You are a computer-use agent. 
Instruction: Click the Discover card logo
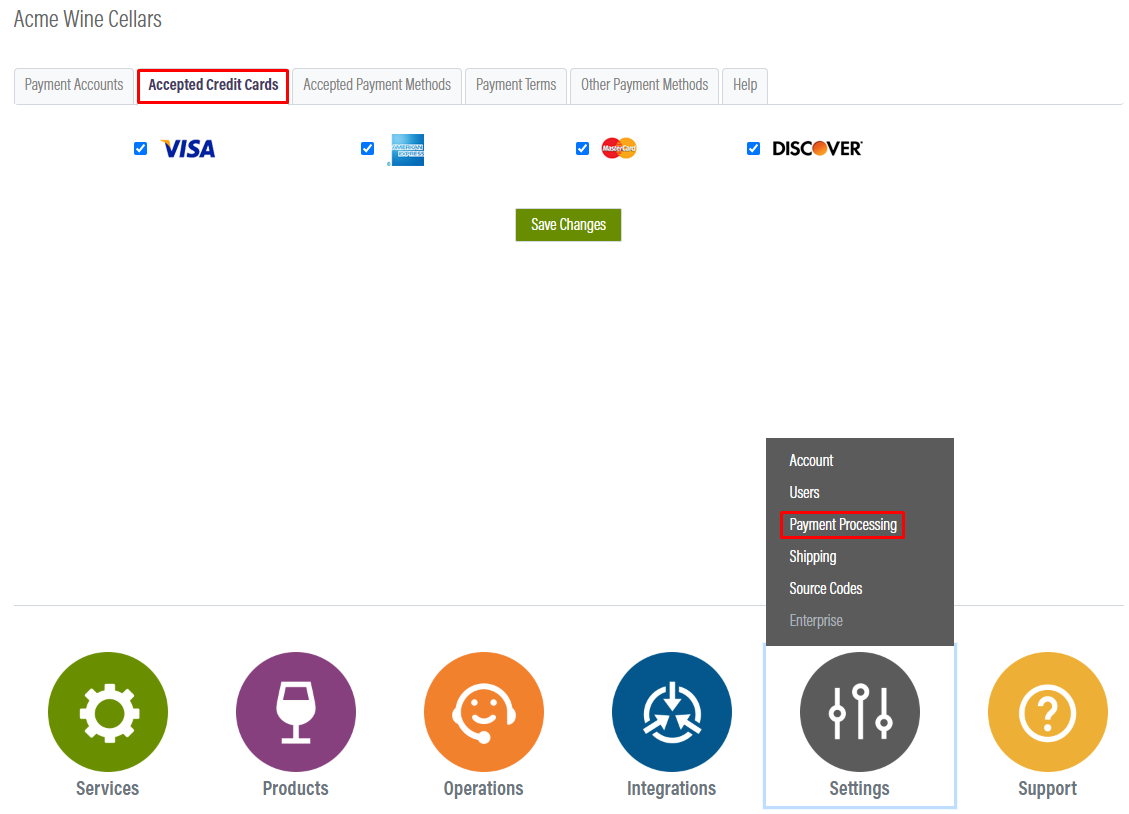point(817,148)
